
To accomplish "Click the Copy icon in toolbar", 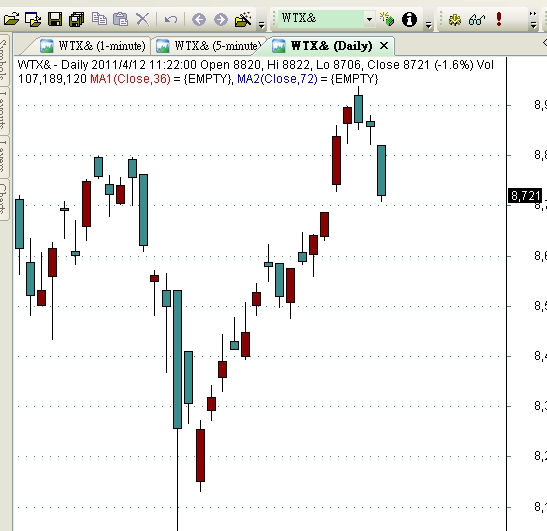I will [99, 18].
